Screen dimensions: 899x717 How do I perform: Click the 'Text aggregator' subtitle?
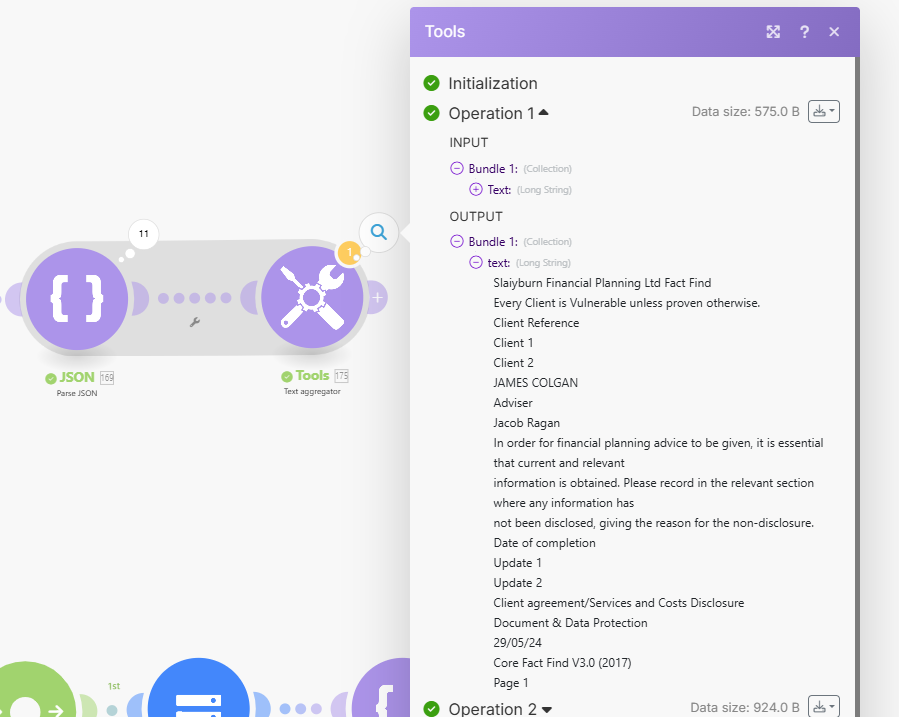click(312, 391)
